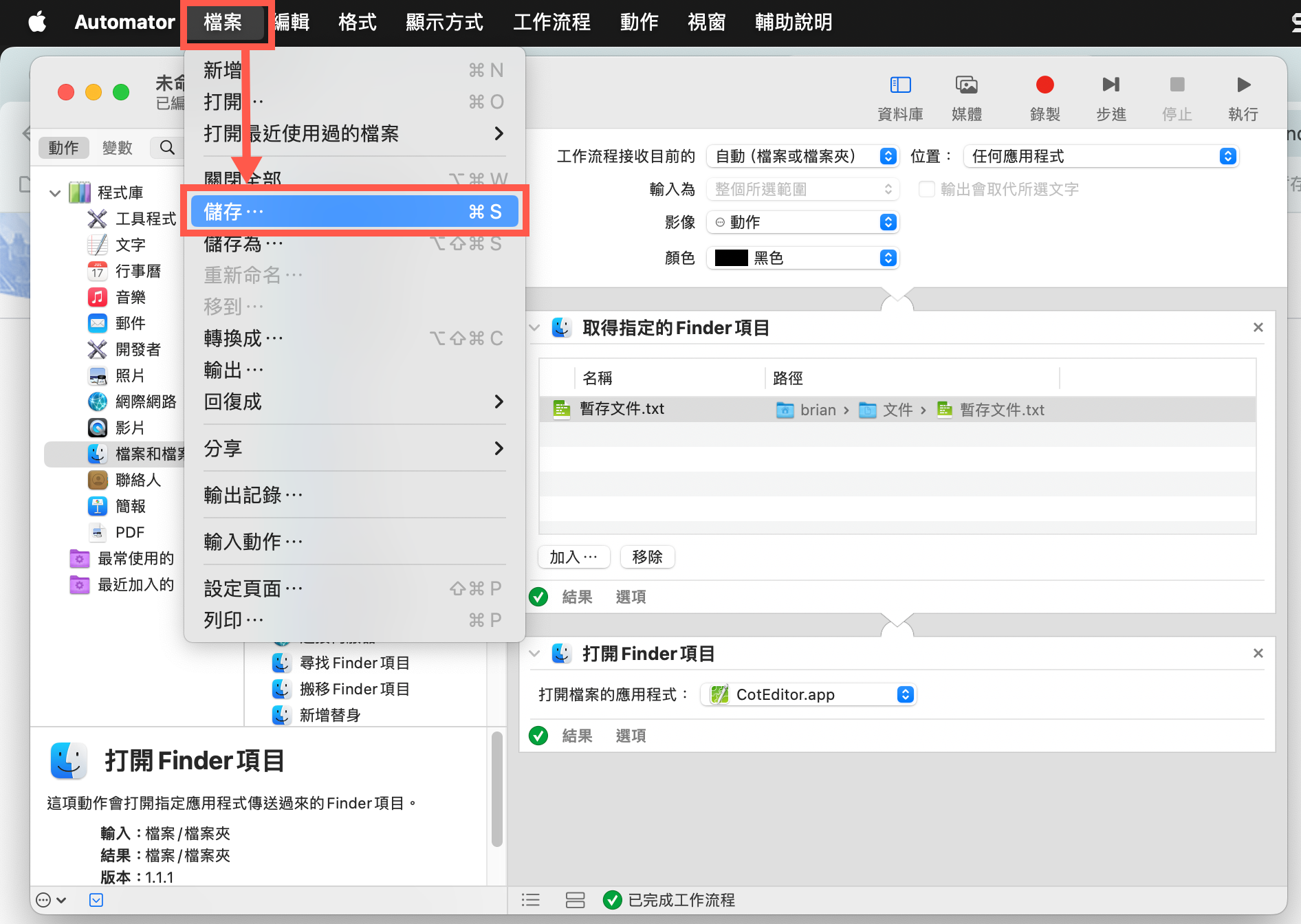This screenshot has width=1301, height=924.
Task: Choose 轉換成… menu item
Action: (x=354, y=338)
